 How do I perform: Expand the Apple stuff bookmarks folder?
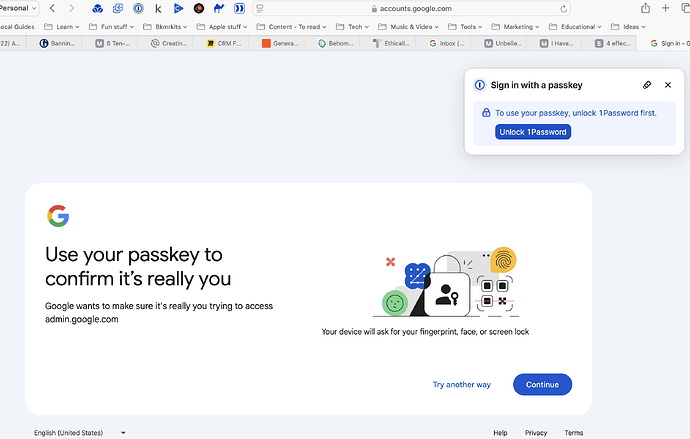point(222,27)
